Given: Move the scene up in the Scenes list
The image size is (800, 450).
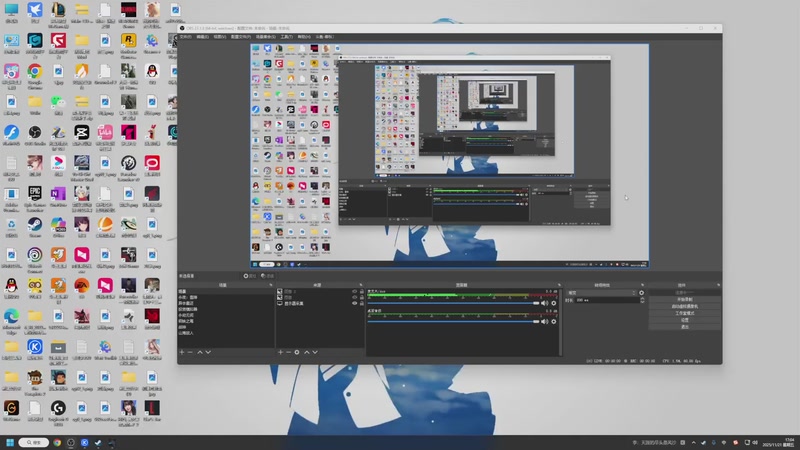Looking at the screenshot, I should (x=199, y=352).
